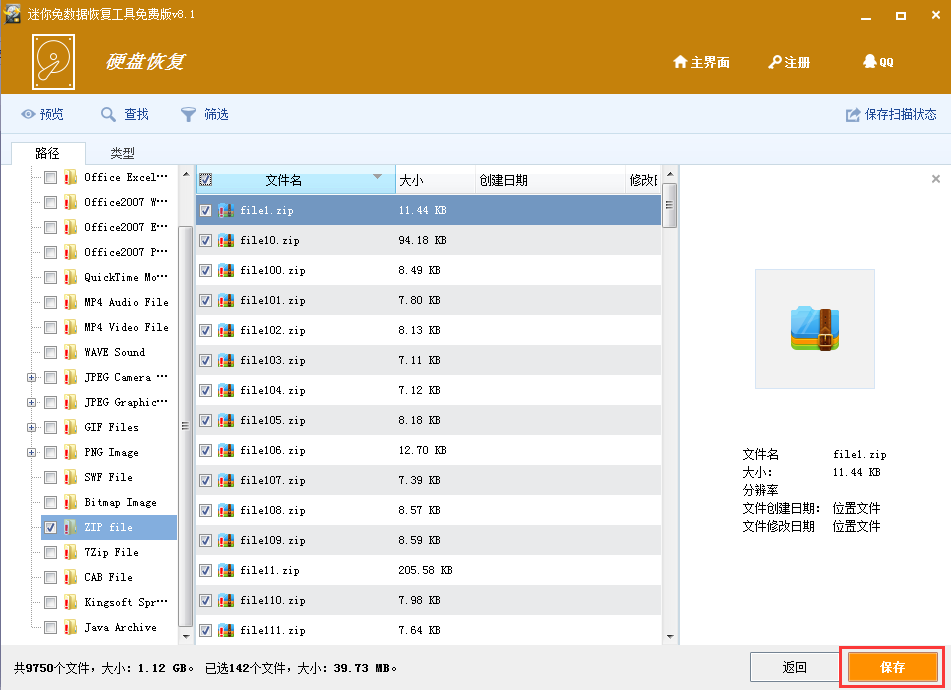Open the filter funnel icon
Viewport: 951px width, 690px height.
tap(188, 114)
